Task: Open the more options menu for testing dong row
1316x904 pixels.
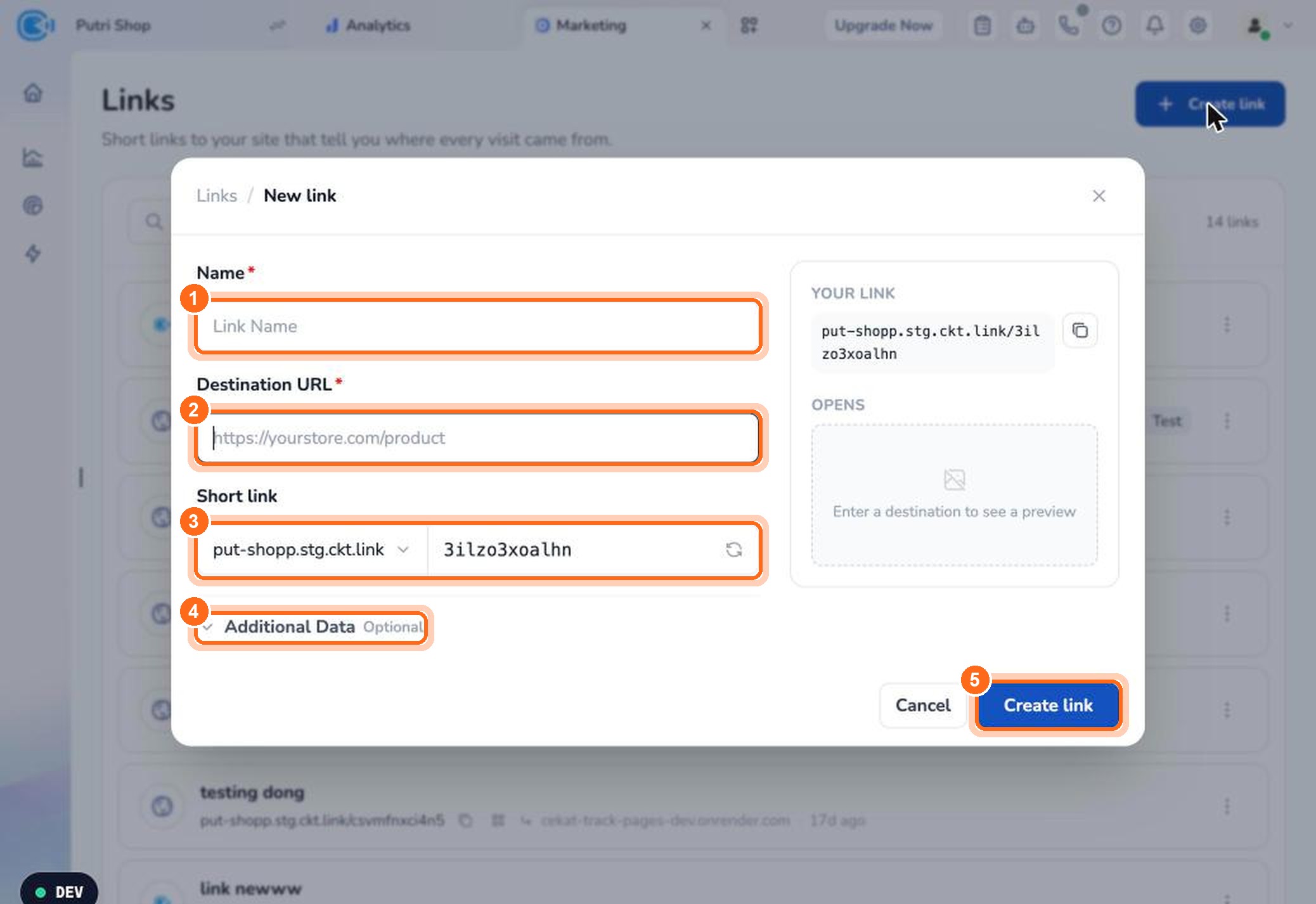Action: tap(1227, 806)
